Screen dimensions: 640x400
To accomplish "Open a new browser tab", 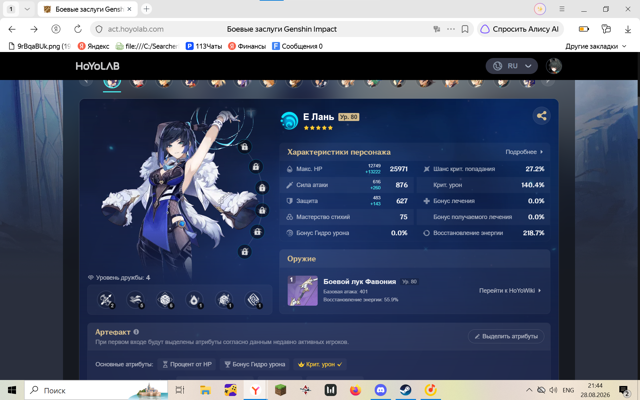I will click(x=146, y=9).
